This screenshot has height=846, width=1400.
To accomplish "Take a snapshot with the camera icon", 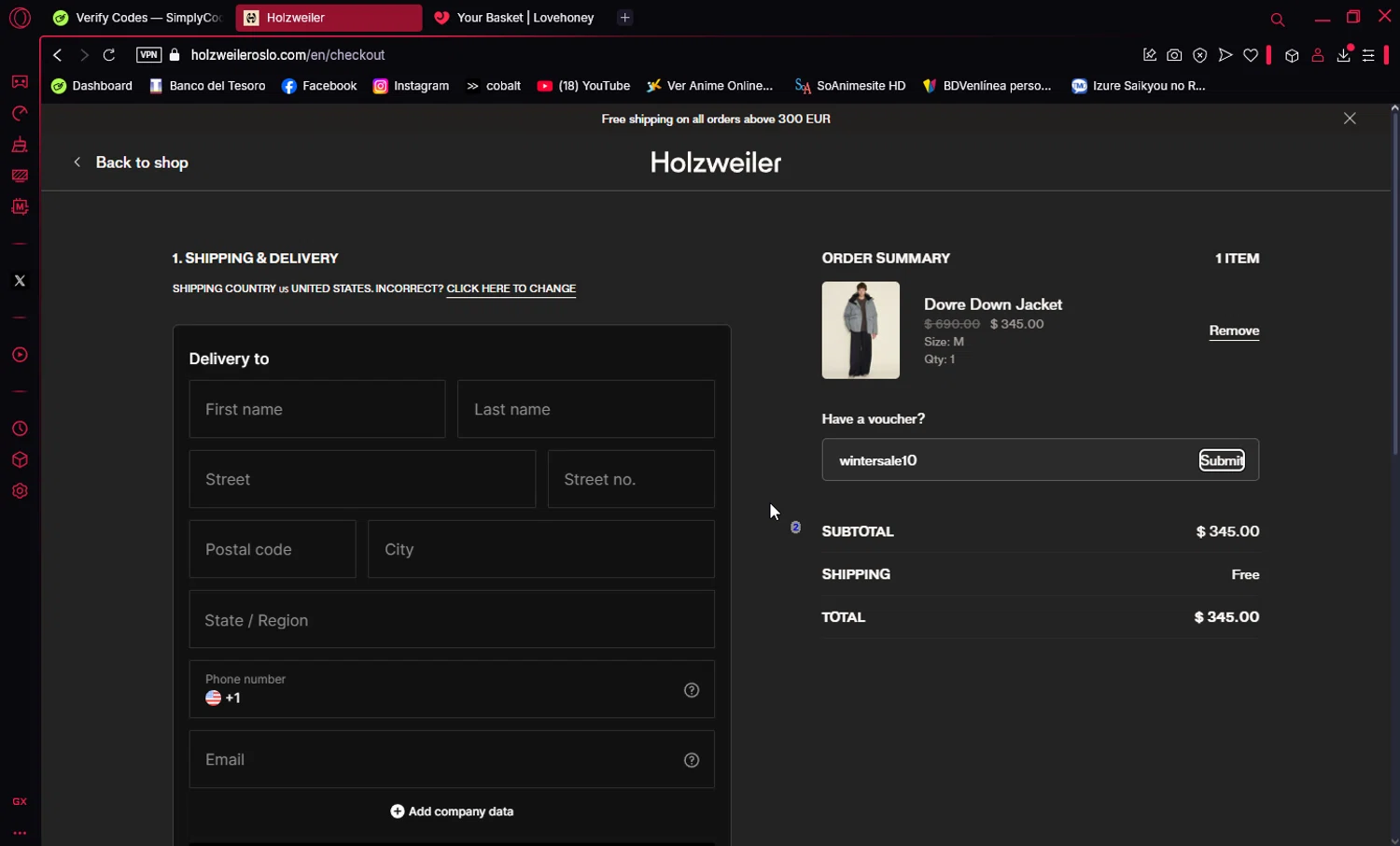I will pyautogui.click(x=1174, y=55).
